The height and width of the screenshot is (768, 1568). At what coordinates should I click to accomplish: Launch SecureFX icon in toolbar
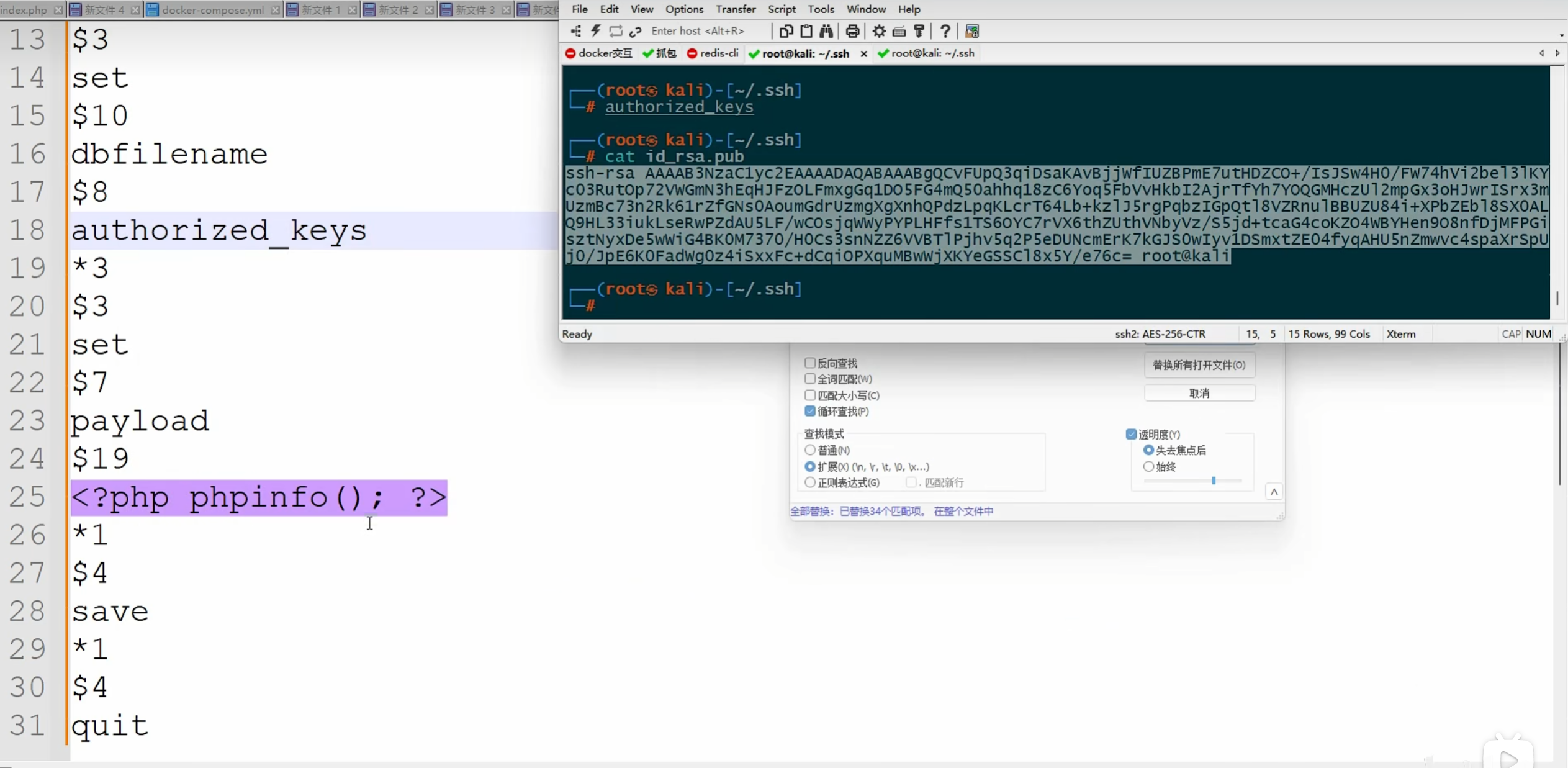[972, 30]
